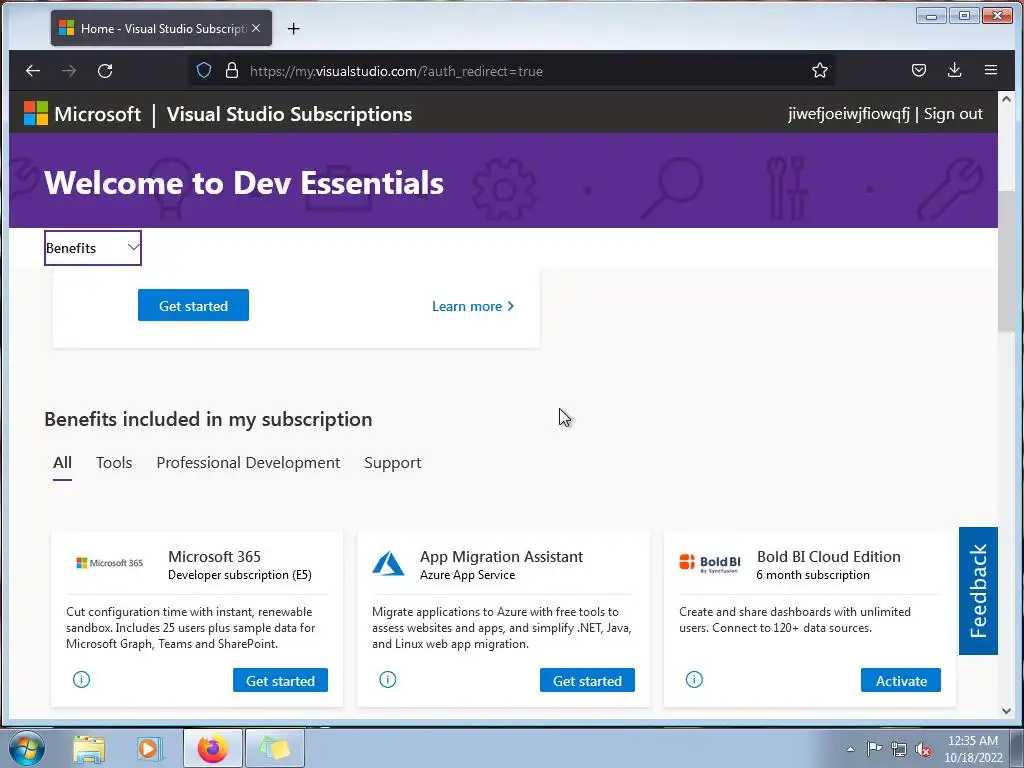Viewport: 1024px width, 768px height.
Task: Open the network tray icon
Action: (x=899, y=749)
